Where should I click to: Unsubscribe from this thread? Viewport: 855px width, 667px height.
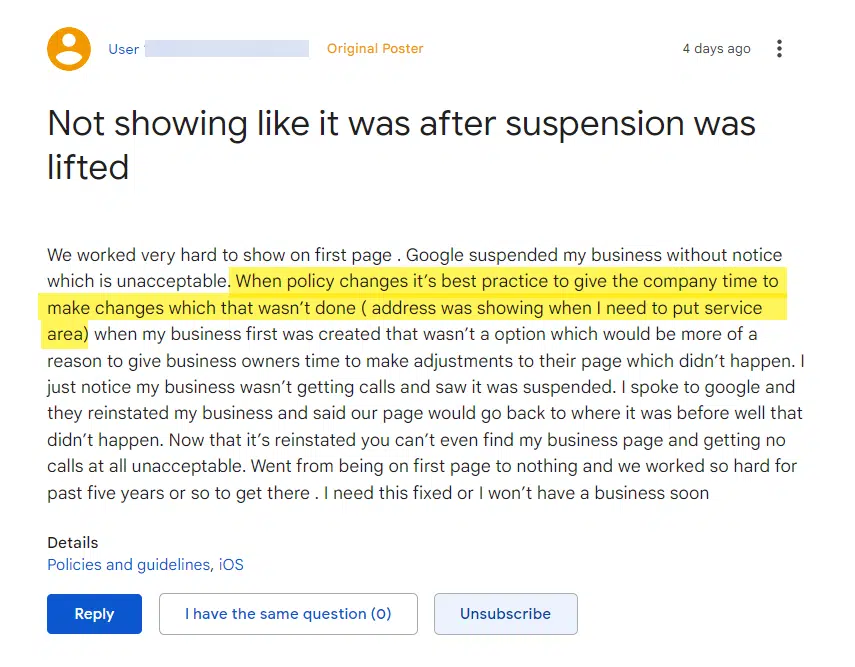[x=505, y=614]
